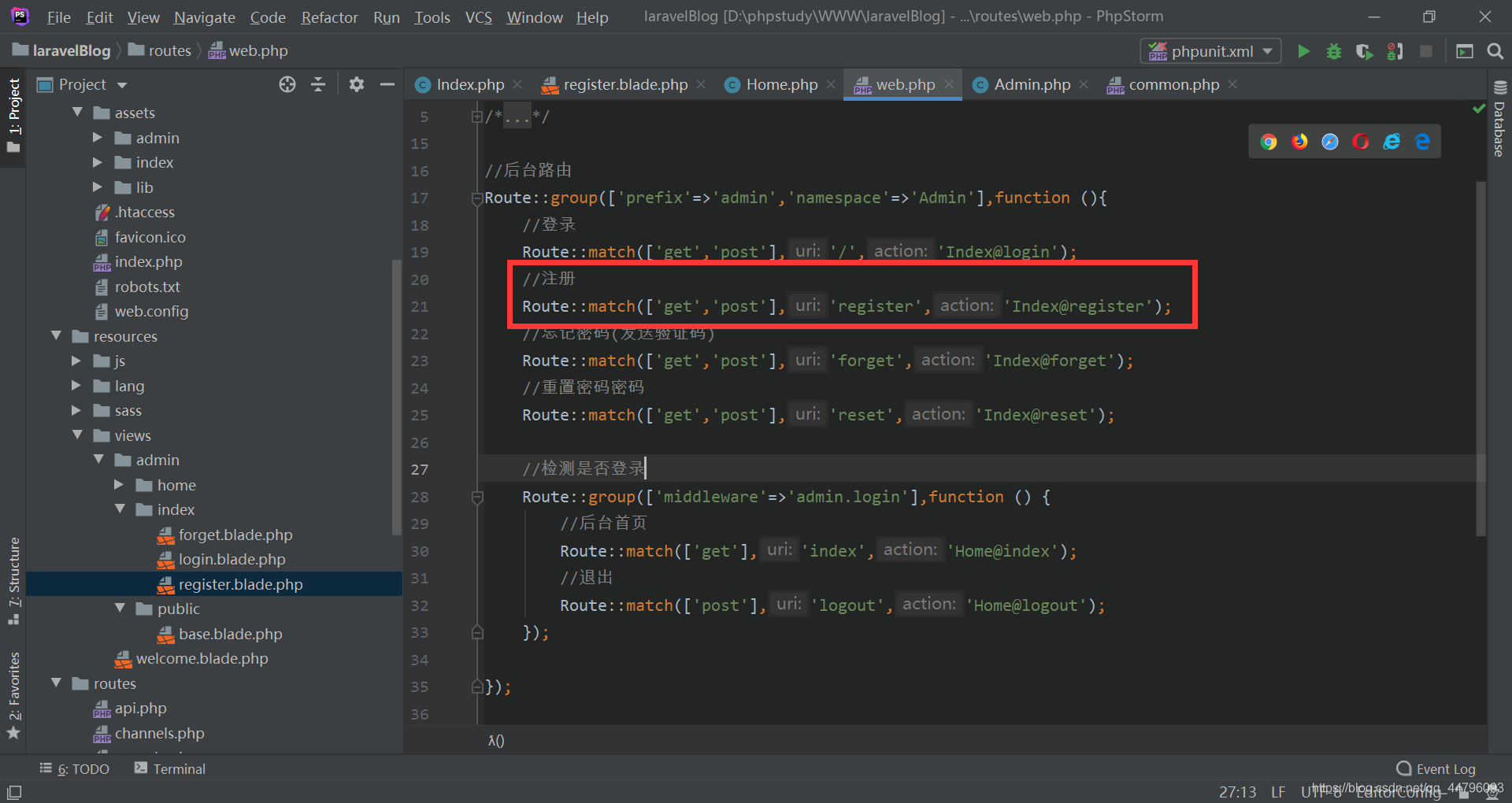The height and width of the screenshot is (803, 1512).
Task: Open in Firefox browser icon
Action: 1299,142
